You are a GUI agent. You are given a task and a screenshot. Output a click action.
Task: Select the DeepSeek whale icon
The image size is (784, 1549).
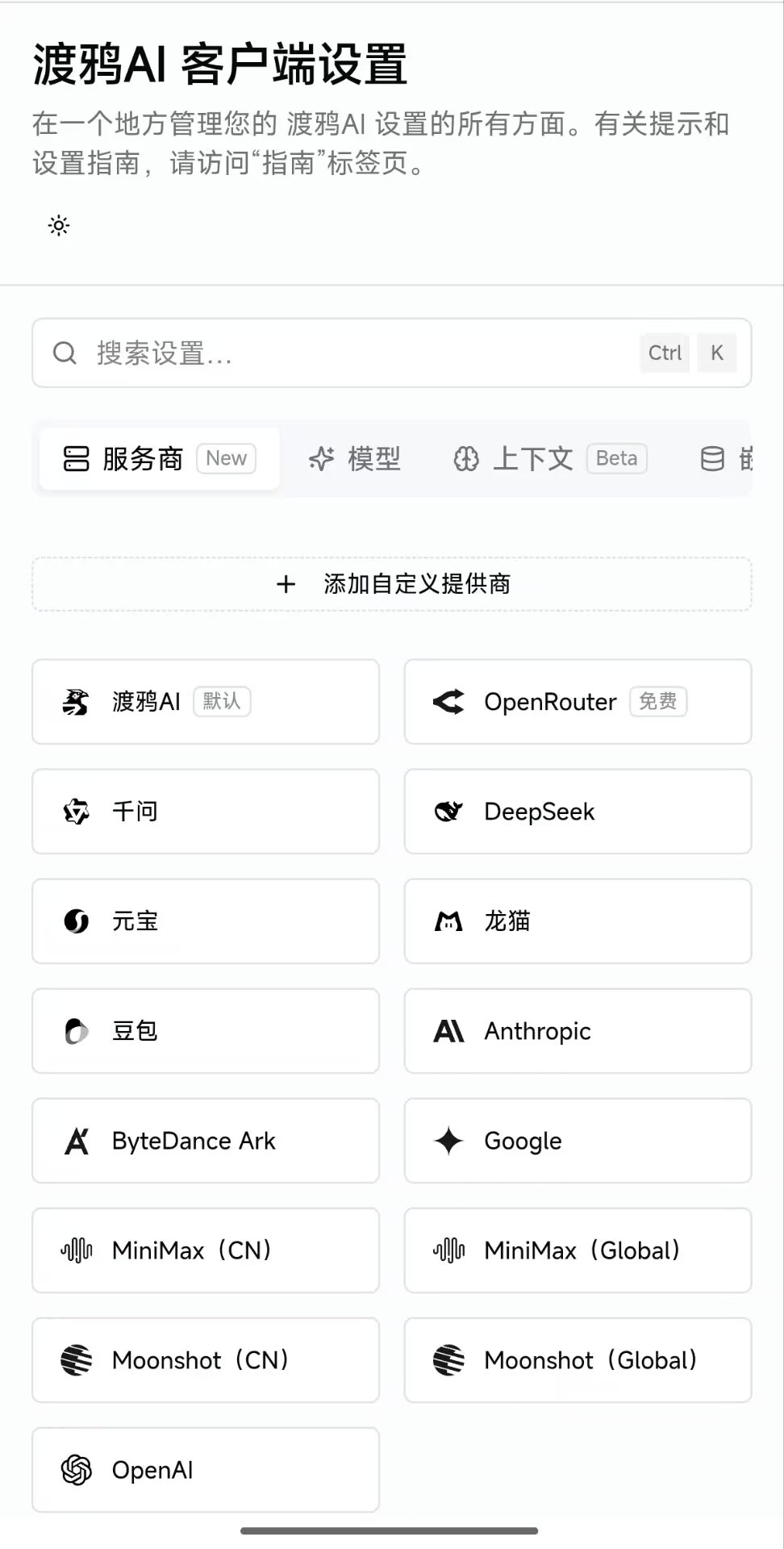[448, 812]
